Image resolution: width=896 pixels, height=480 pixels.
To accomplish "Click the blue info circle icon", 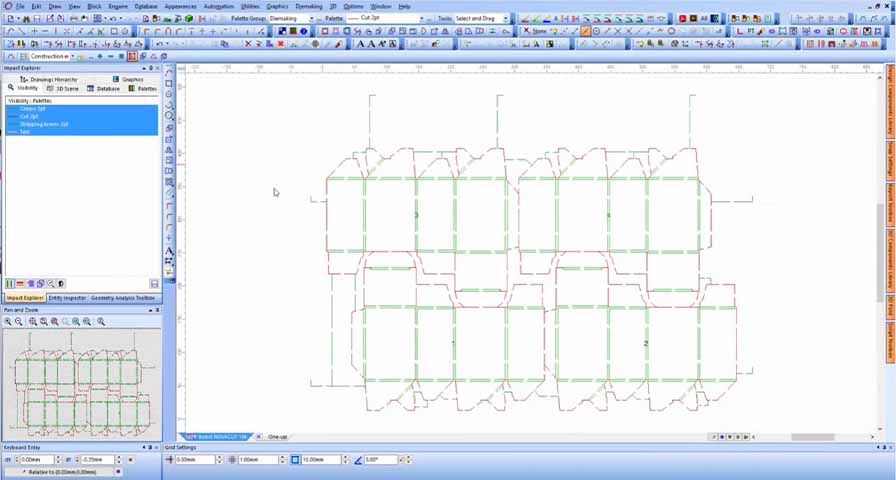I will click(x=303, y=31).
